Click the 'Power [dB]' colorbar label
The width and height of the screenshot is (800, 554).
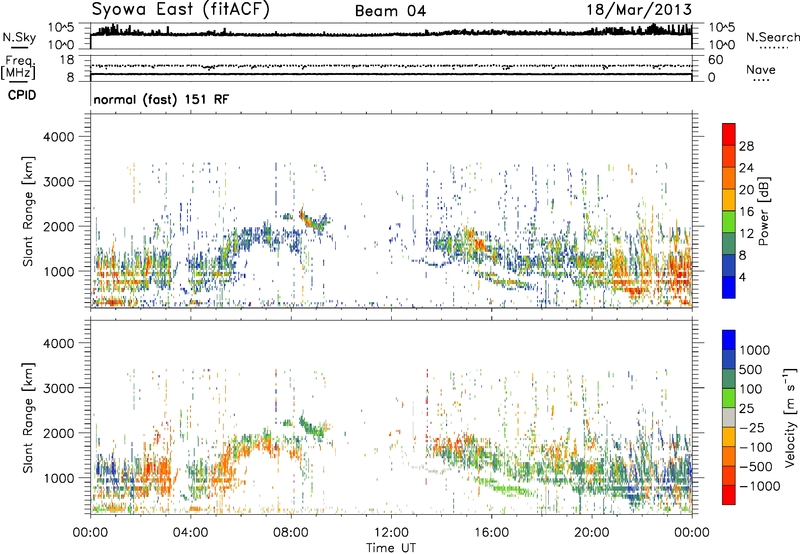pyautogui.click(x=763, y=211)
